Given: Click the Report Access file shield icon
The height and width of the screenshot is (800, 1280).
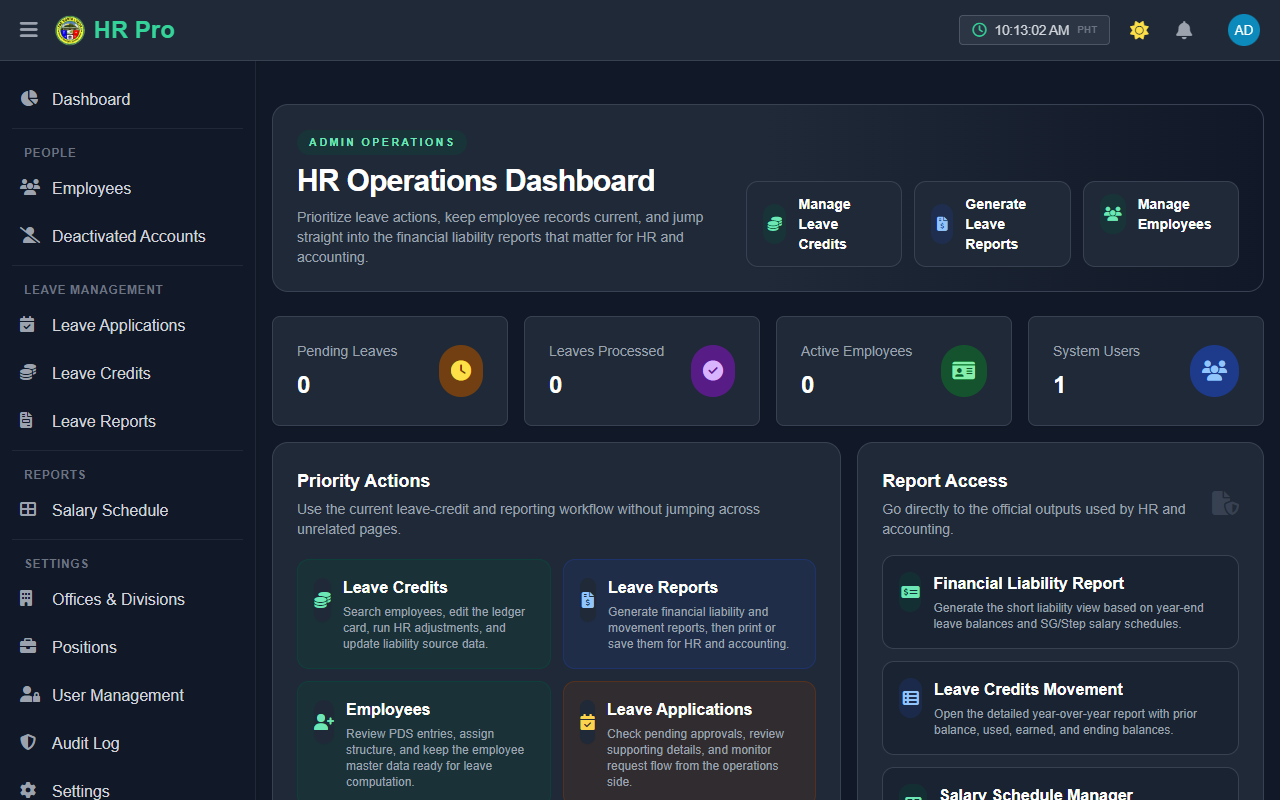Looking at the screenshot, I should tap(1225, 503).
